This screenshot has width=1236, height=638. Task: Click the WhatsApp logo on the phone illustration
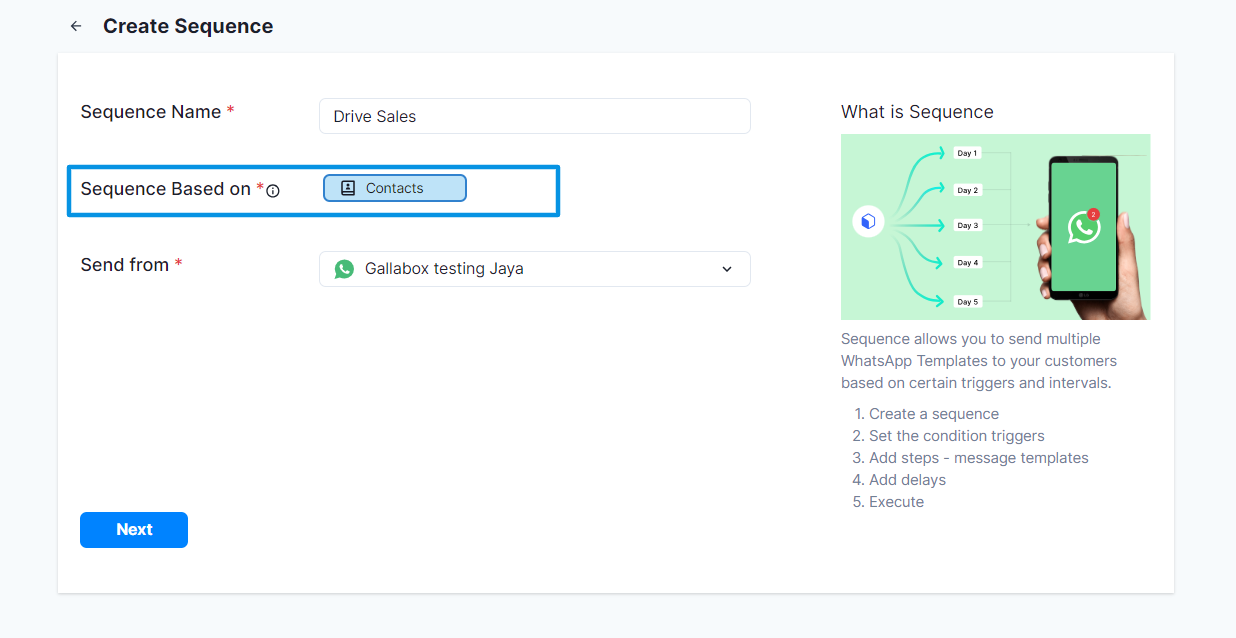coord(1082,228)
